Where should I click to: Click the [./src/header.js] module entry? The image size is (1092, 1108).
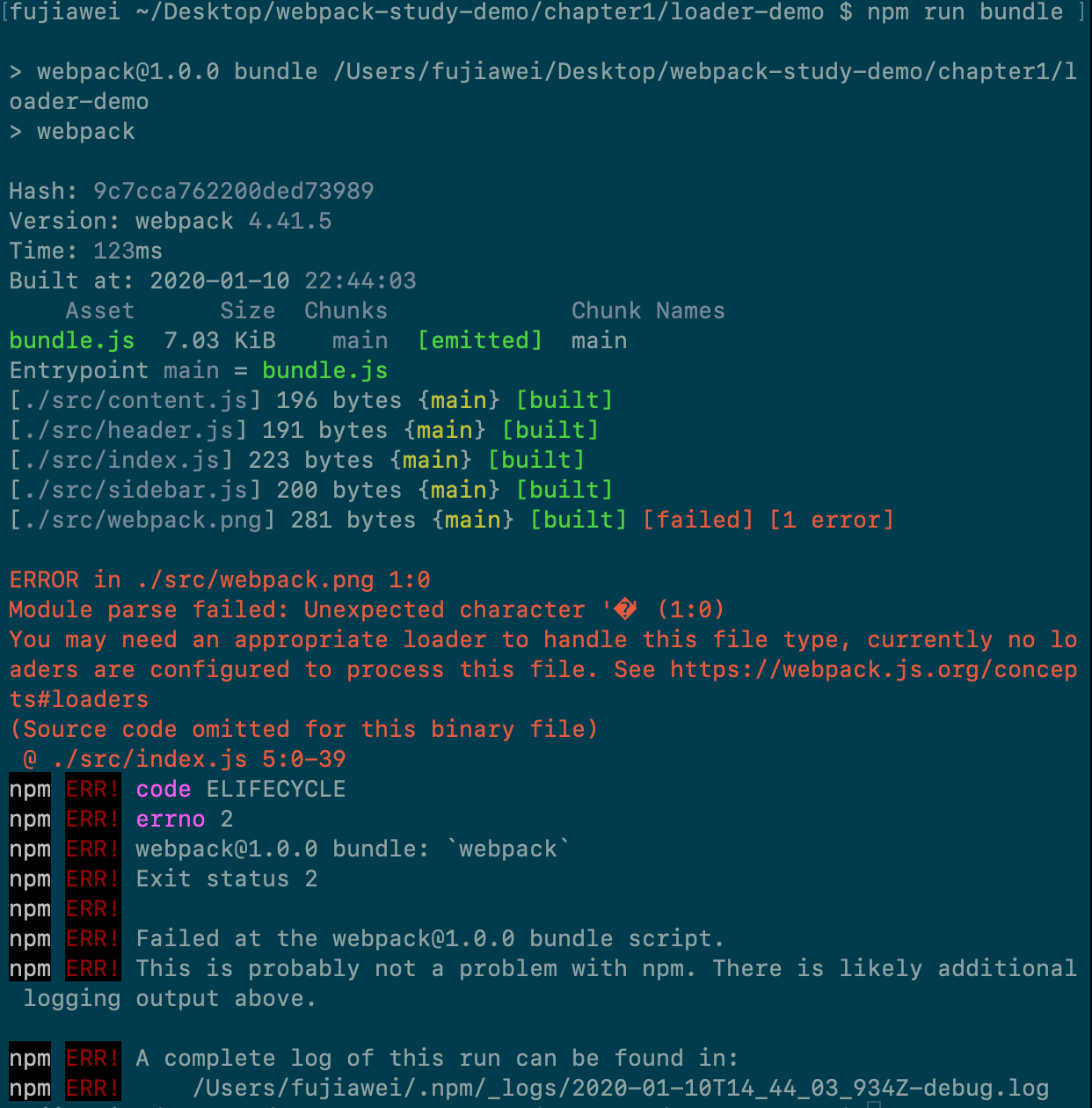pos(128,431)
